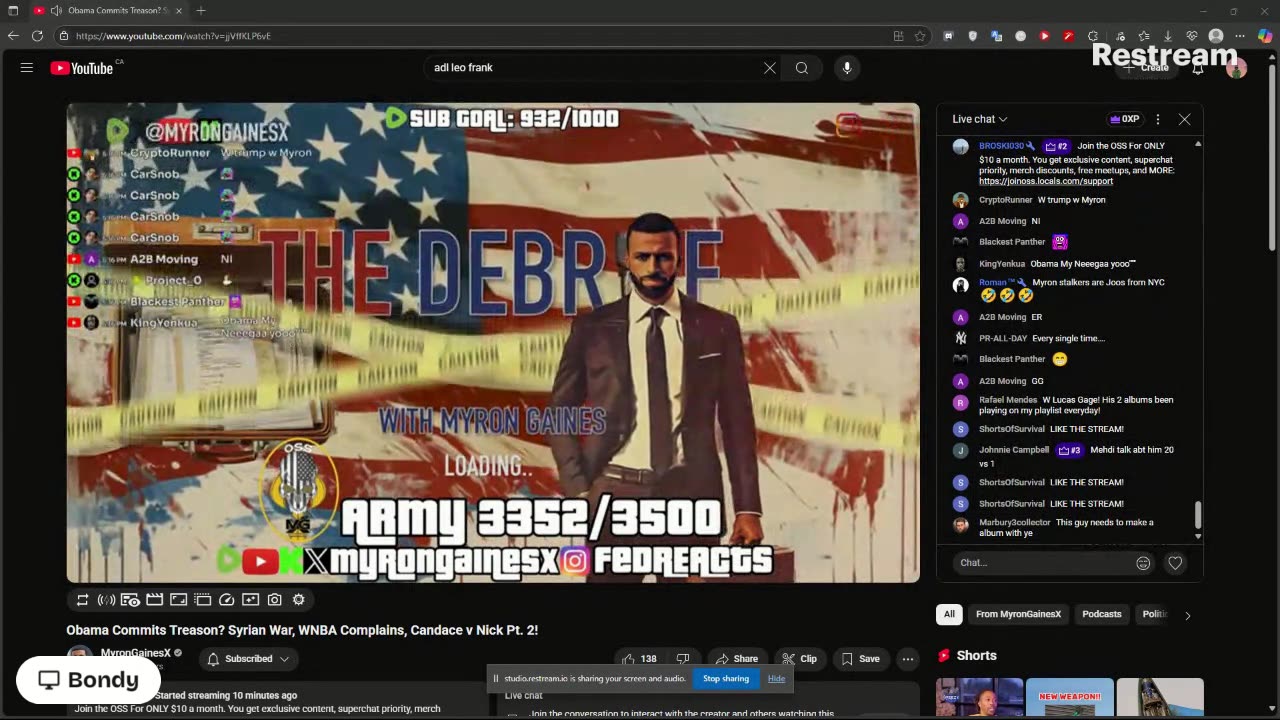
Task: Click the browser back arrow
Action: pos(13,36)
